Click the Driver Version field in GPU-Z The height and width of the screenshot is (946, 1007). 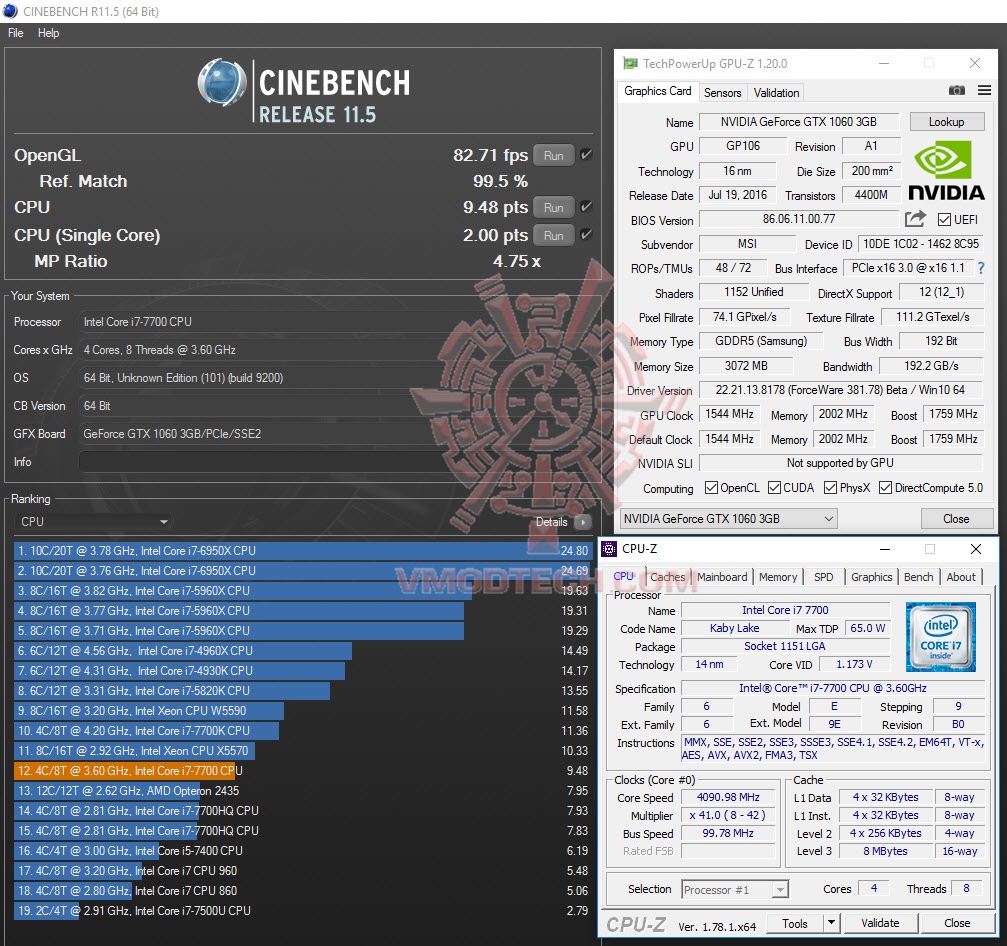point(840,390)
